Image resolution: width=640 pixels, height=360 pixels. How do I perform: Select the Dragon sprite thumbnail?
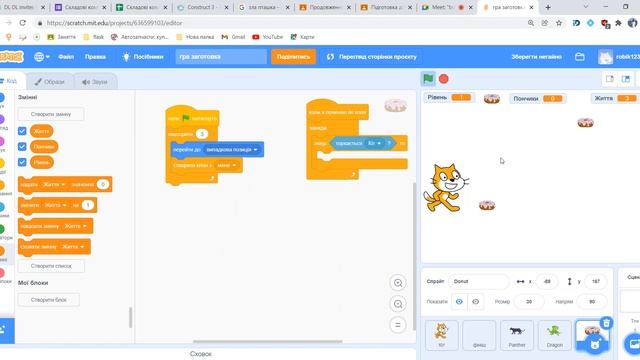click(554, 335)
